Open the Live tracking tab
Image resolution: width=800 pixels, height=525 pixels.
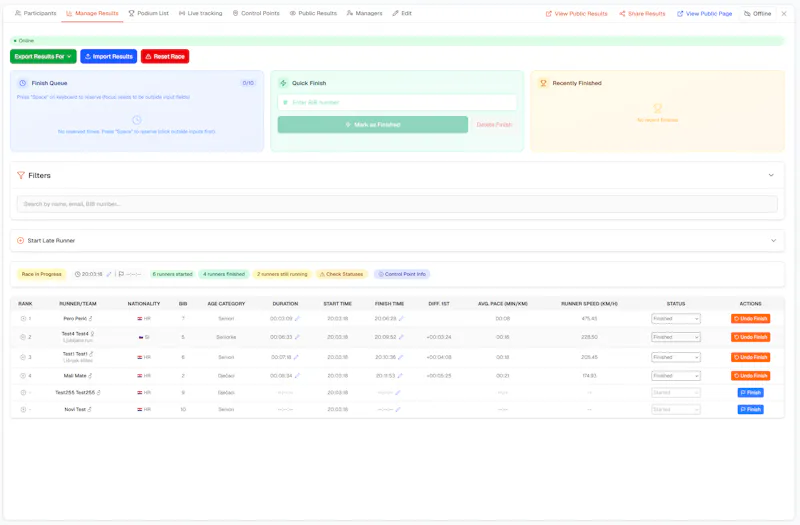click(201, 13)
